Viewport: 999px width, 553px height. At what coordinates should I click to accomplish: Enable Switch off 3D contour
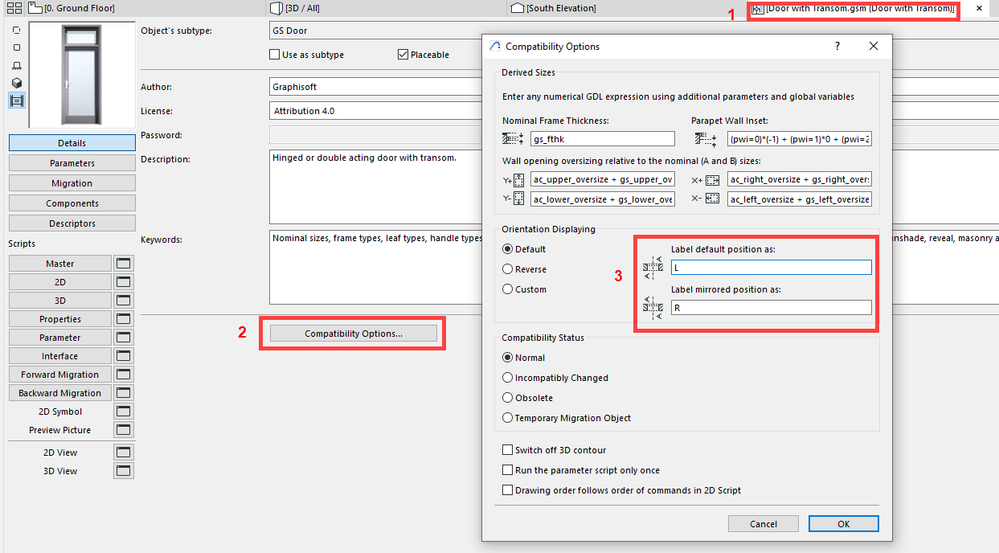point(508,450)
